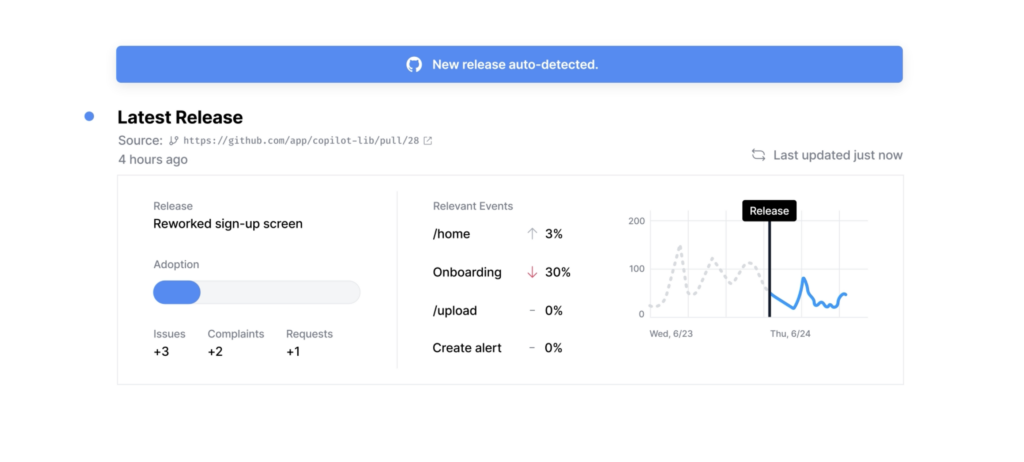Click the dash indicator next to /upload
This screenshot has width=1024, height=462.
coord(532,311)
